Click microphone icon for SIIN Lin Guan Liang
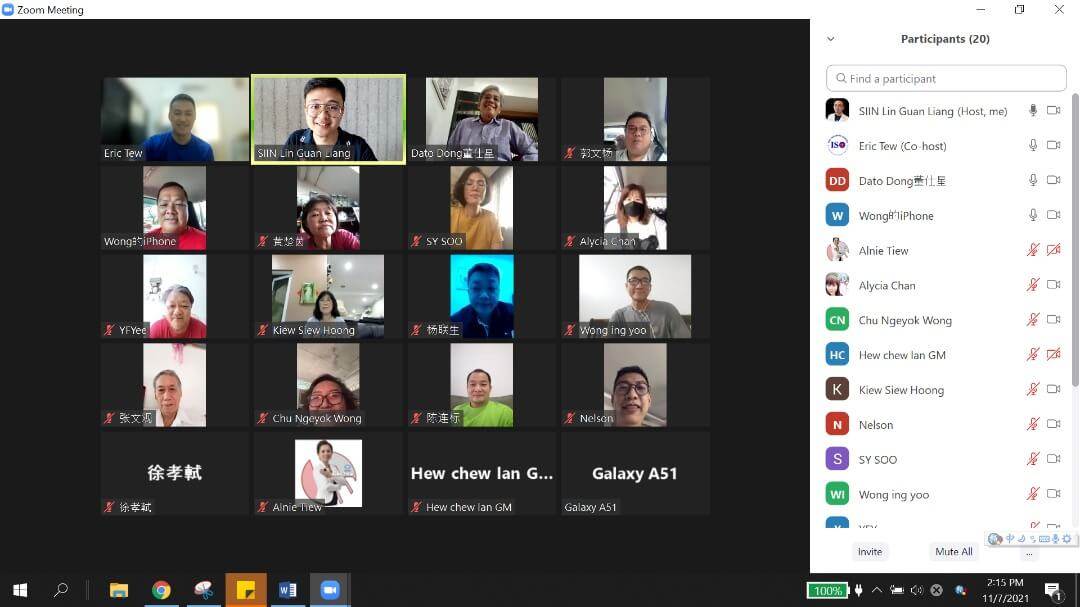1080x607 pixels. click(x=1033, y=111)
